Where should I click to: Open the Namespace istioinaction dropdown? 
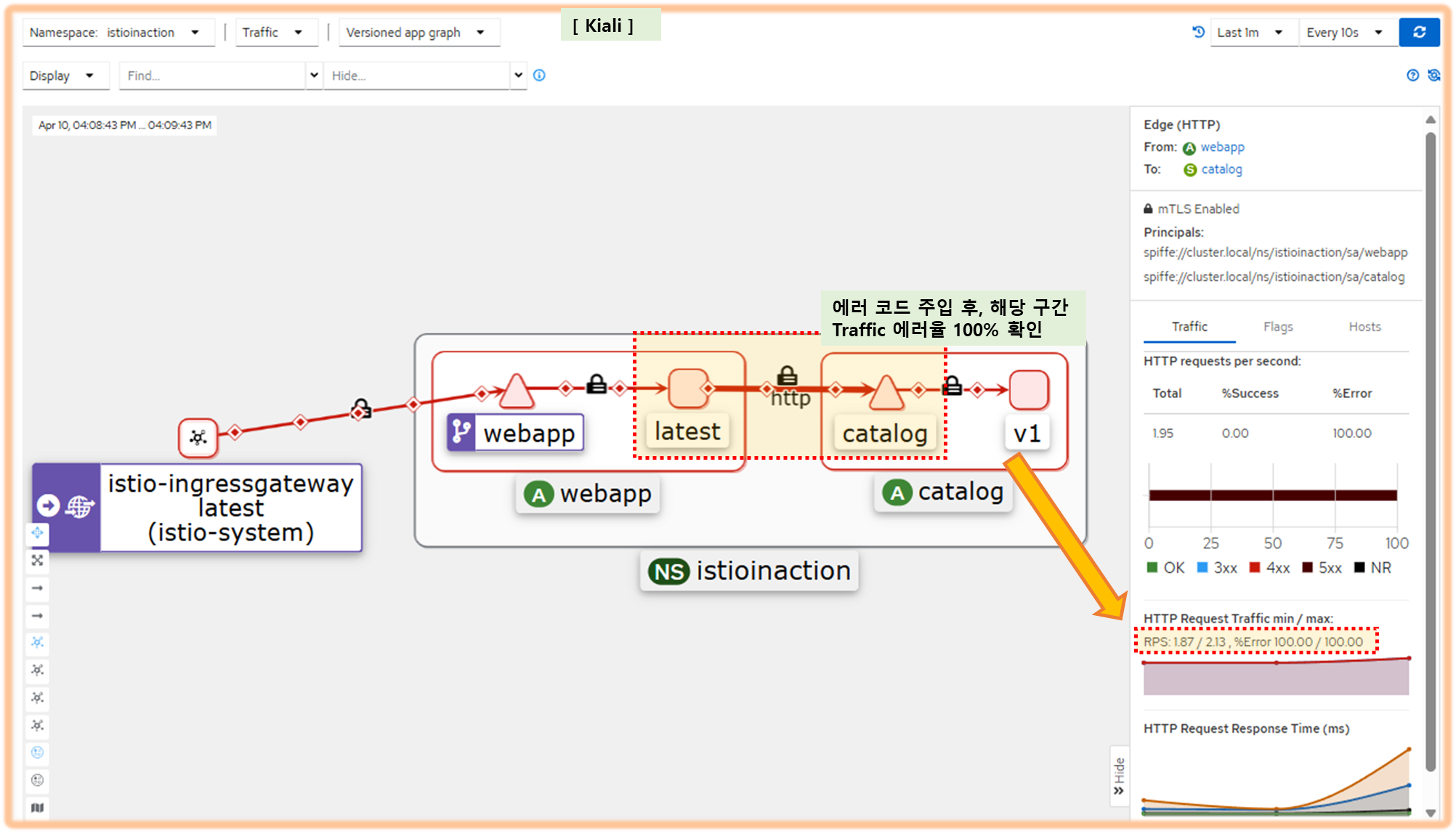coord(118,33)
